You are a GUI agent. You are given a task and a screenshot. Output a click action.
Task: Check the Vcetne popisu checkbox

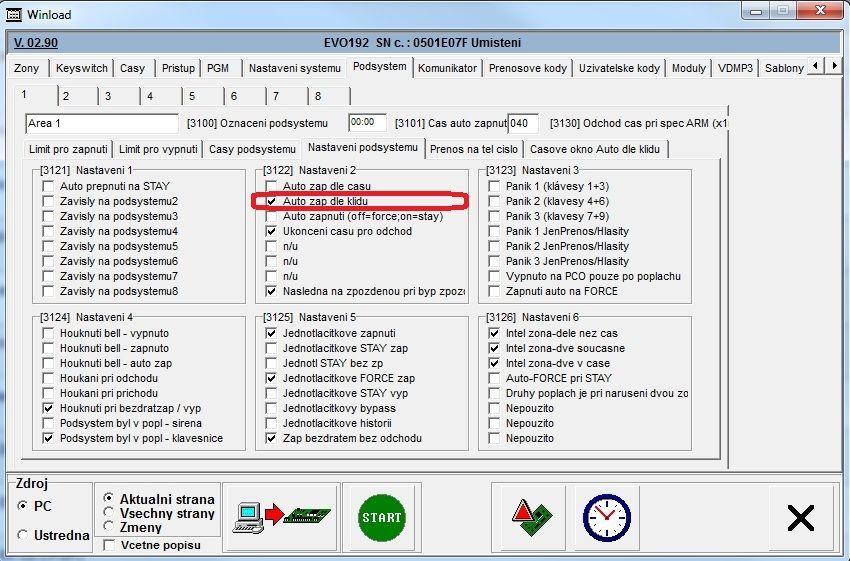pyautogui.click(x=109, y=545)
